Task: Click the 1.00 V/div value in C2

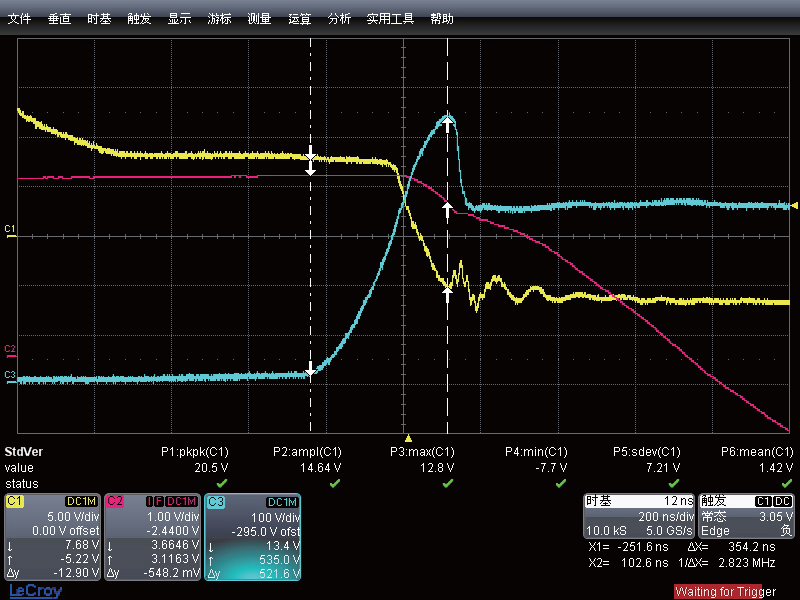Action: point(173,516)
